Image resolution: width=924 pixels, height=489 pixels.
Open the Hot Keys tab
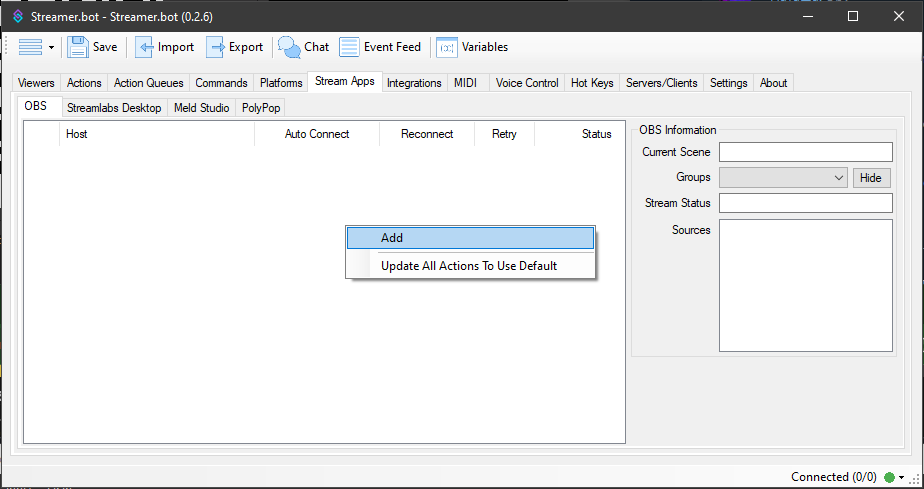point(592,83)
